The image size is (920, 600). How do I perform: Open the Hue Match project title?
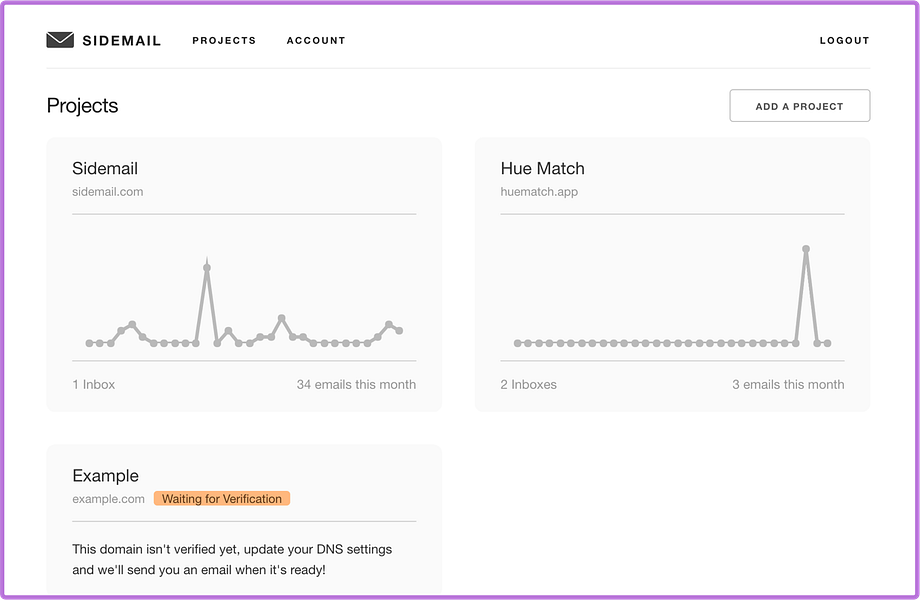point(542,168)
